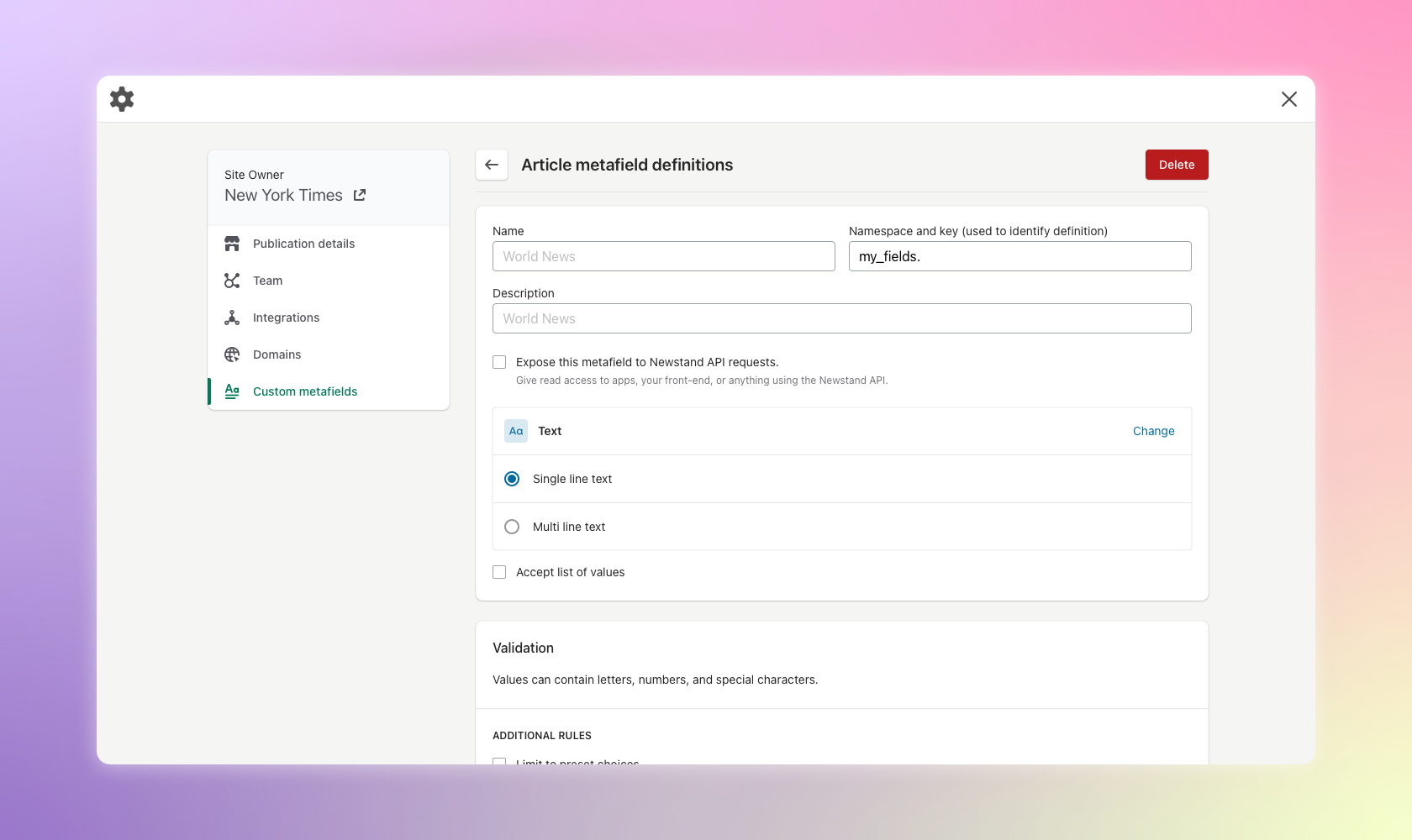Open Domains settings page
The height and width of the screenshot is (840, 1412).
click(329, 354)
